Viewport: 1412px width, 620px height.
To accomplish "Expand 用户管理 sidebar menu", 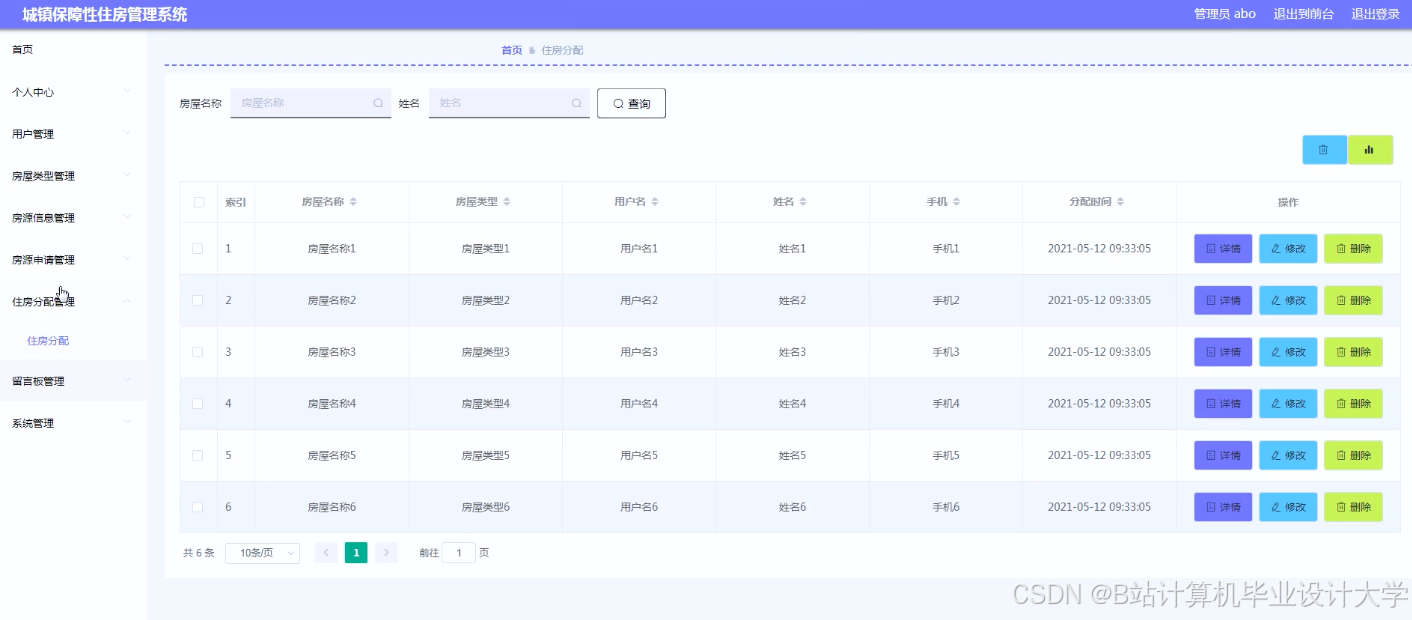I will tap(73, 134).
